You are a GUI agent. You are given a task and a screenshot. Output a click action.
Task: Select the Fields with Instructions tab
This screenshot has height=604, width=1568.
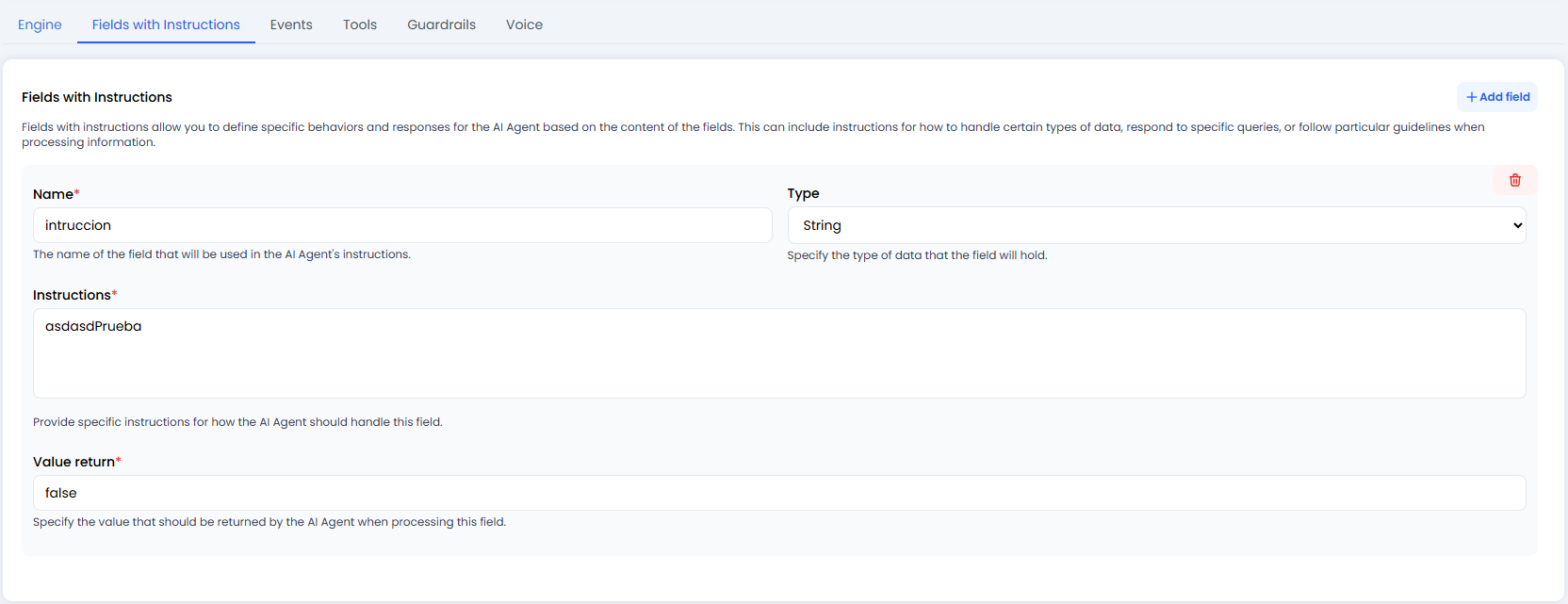[166, 24]
